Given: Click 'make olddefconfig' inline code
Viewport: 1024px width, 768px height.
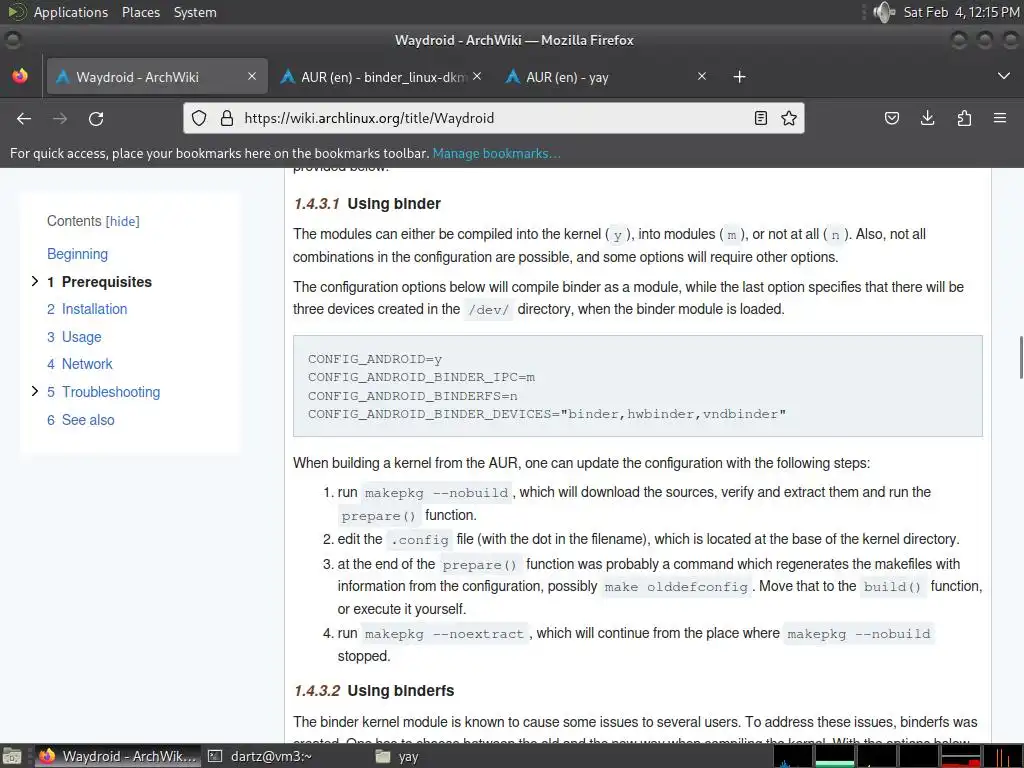Looking at the screenshot, I should click(x=676, y=586).
